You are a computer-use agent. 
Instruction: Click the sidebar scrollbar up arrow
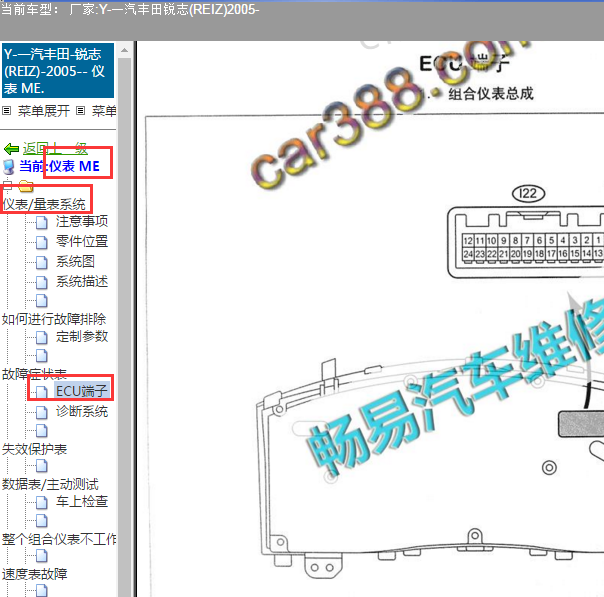point(124,50)
